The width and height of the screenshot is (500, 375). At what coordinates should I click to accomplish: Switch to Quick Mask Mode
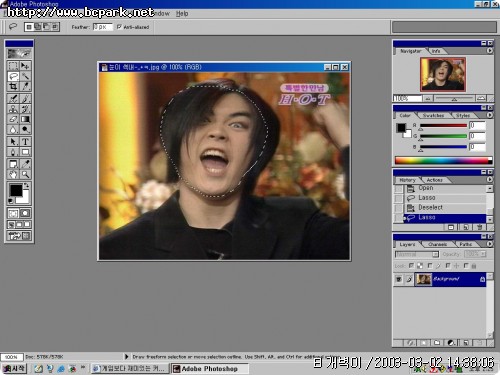click(x=25, y=213)
